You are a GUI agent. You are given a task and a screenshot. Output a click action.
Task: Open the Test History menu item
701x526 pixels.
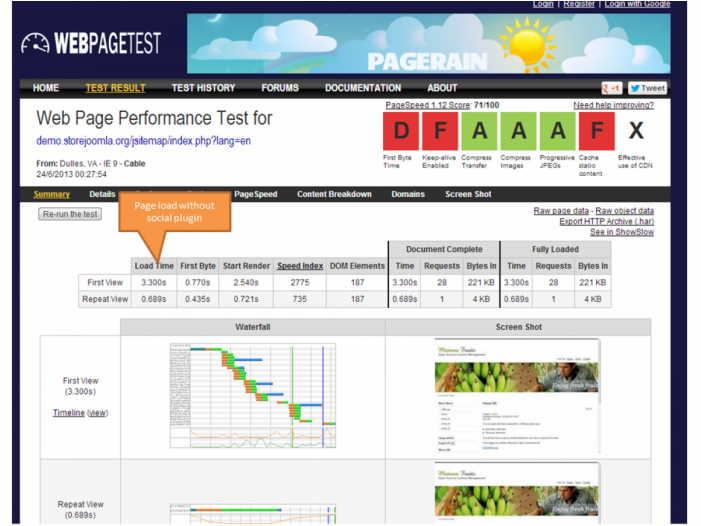203,88
